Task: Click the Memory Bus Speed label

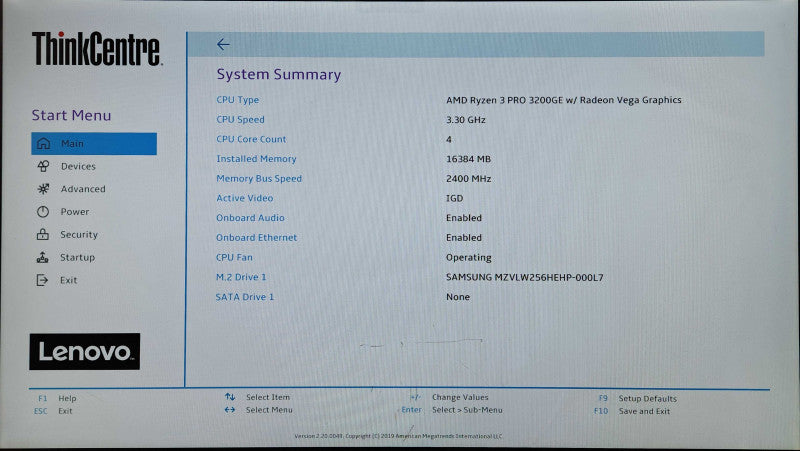Action: (x=259, y=179)
